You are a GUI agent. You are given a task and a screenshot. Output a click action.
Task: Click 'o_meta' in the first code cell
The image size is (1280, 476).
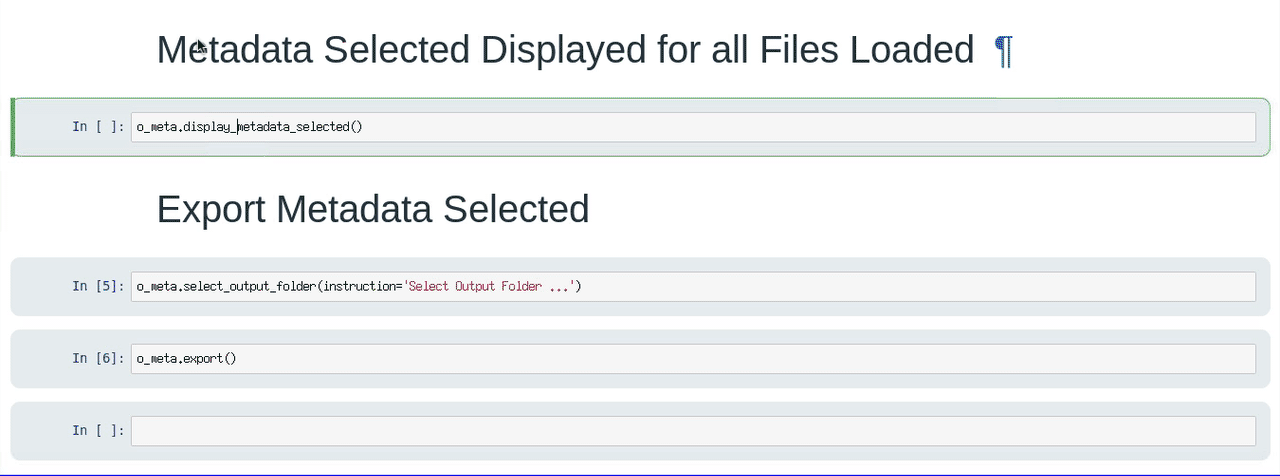click(x=157, y=127)
